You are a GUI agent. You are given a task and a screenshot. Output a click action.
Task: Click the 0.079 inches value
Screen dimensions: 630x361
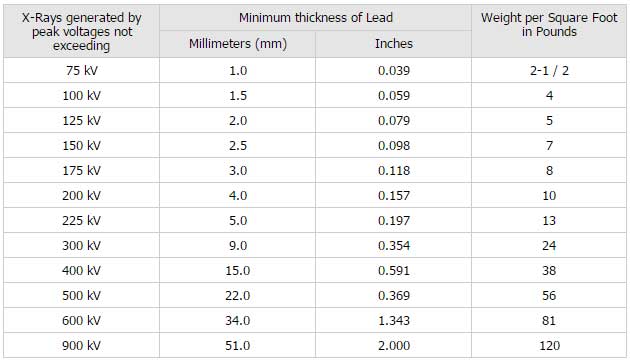coord(394,121)
